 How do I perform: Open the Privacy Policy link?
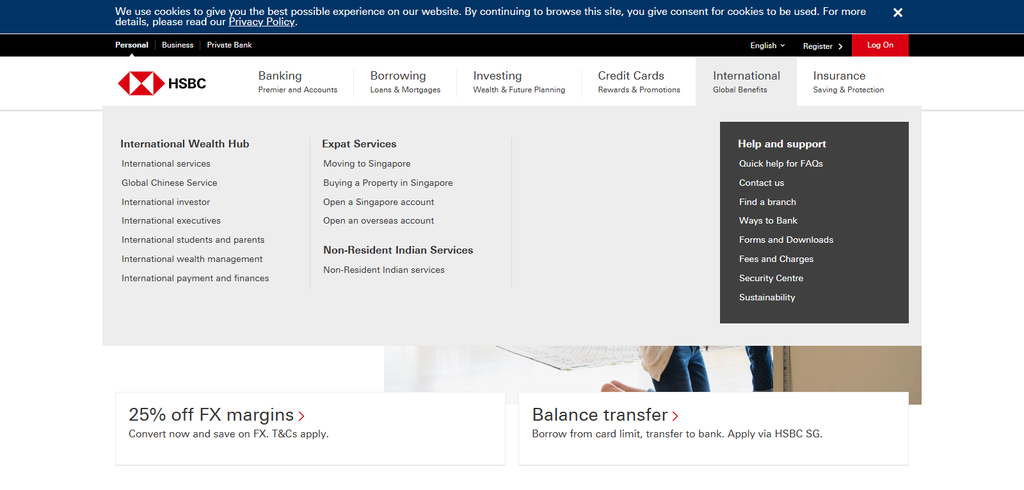pos(262,22)
